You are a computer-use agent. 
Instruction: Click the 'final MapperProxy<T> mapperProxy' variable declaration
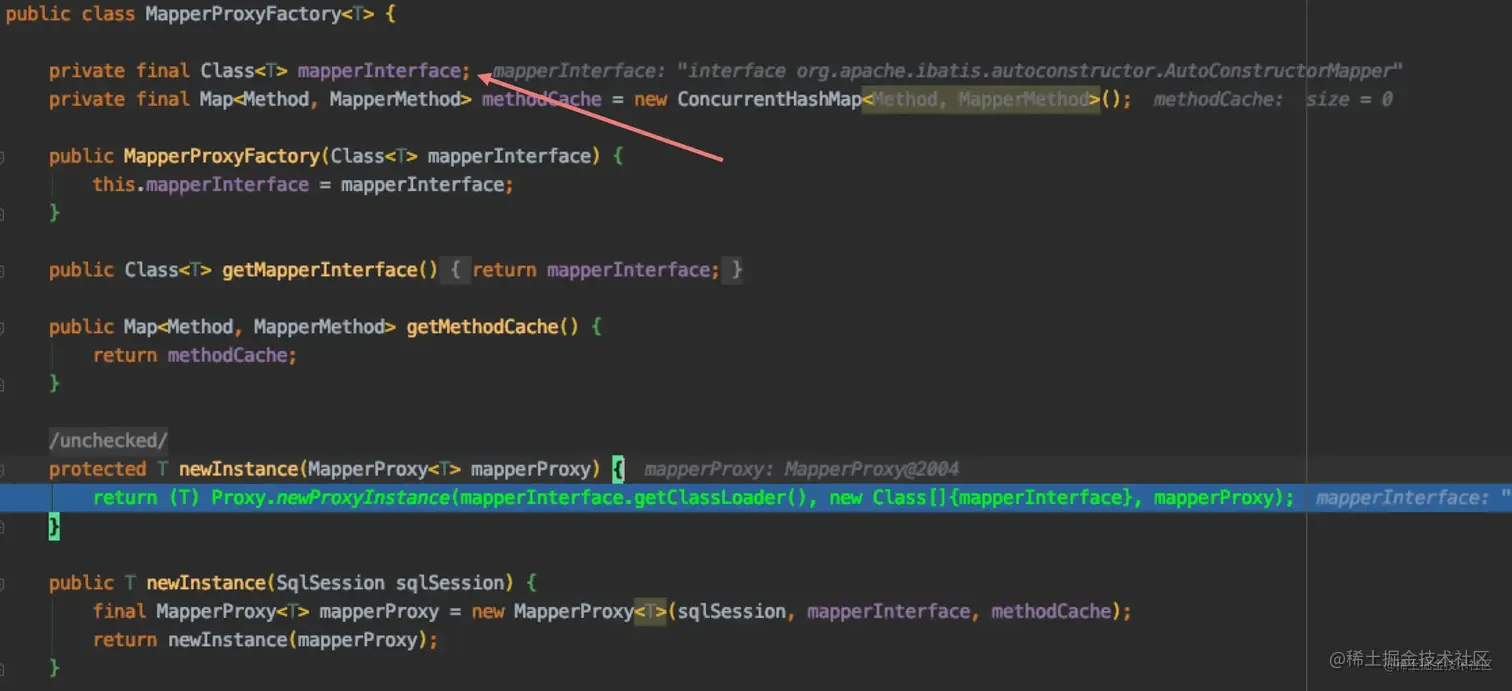(x=266, y=611)
